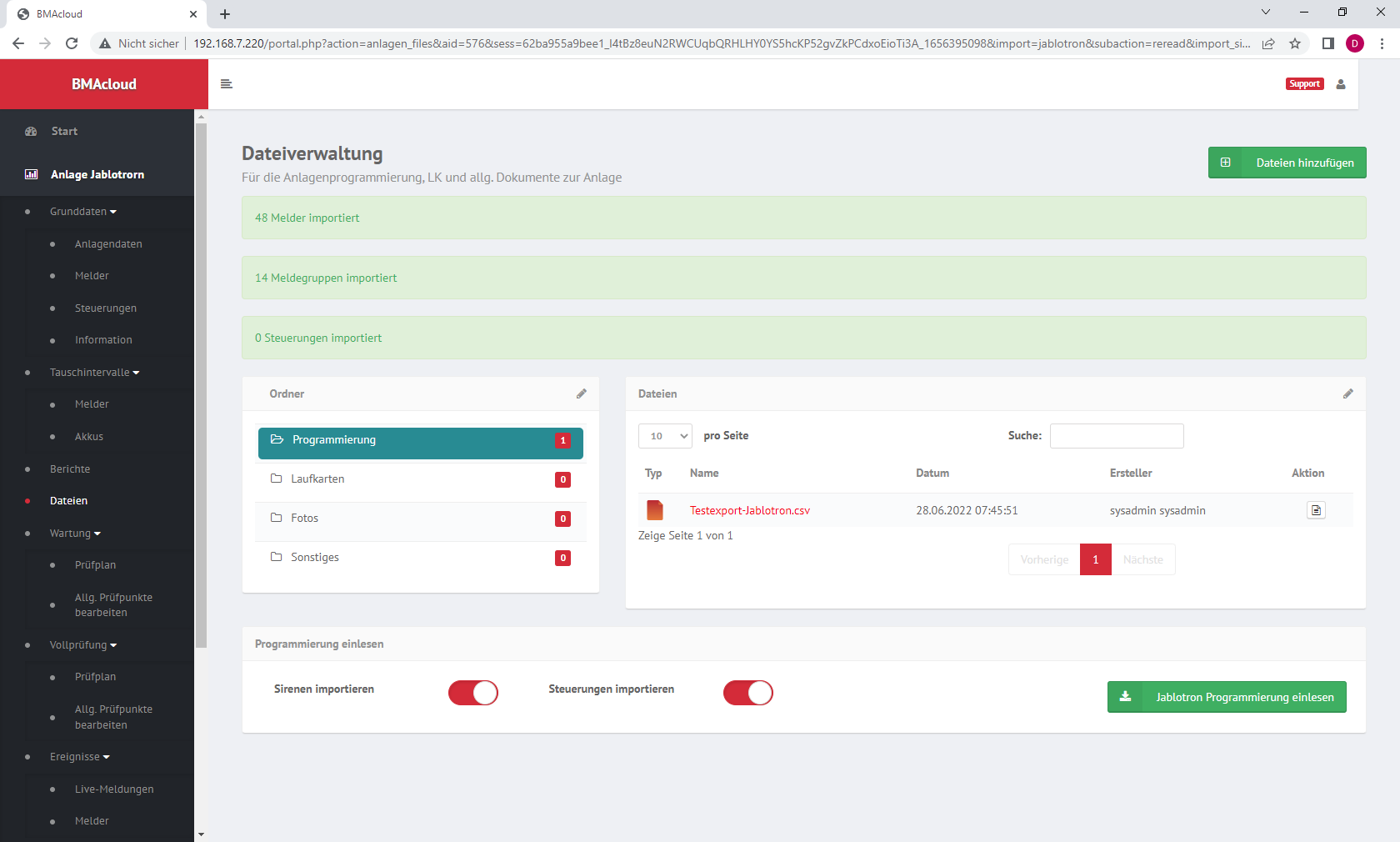Edit files with the Dateien pencil icon
Screen dimensions: 1400x842
[1348, 393]
